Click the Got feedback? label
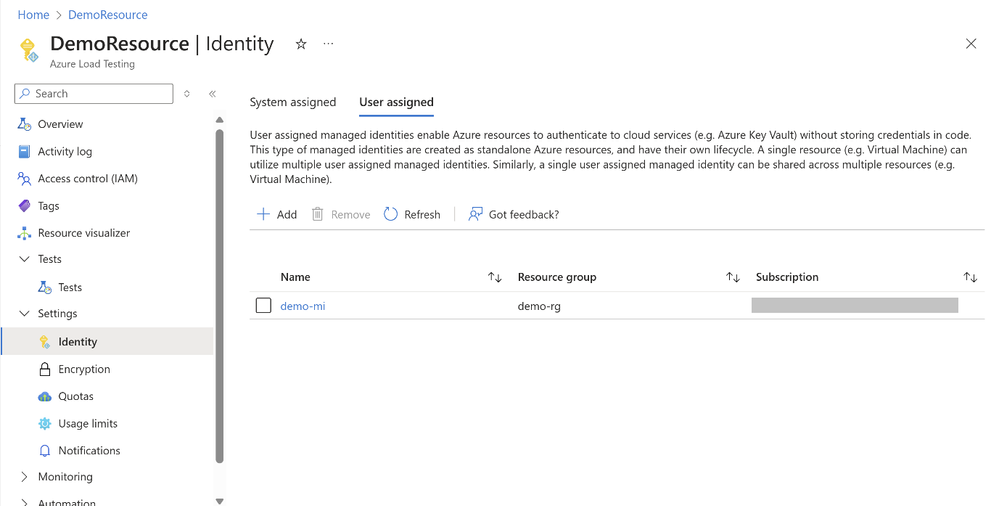The image size is (999, 506). click(x=524, y=215)
